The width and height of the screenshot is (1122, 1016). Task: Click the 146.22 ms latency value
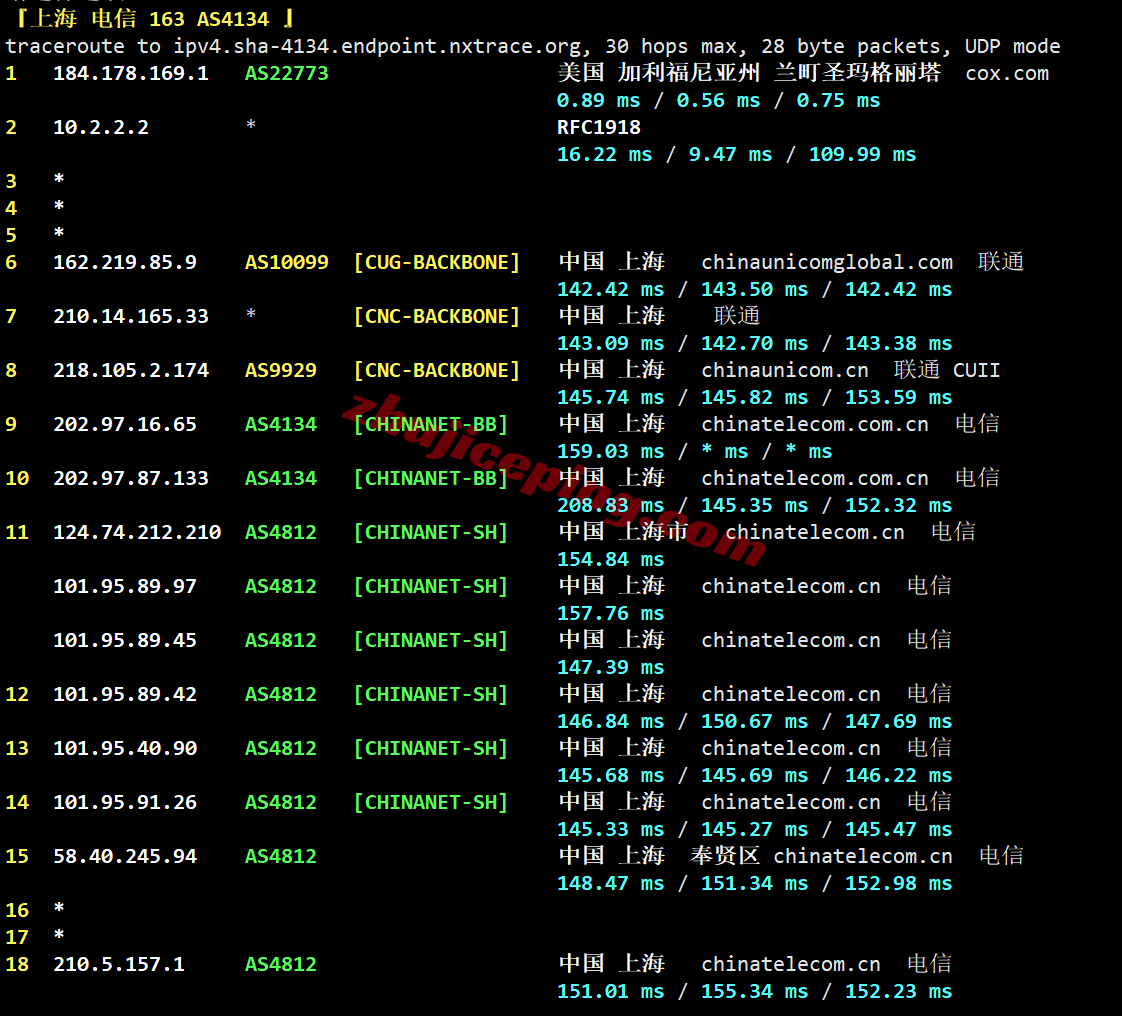[x=898, y=776]
